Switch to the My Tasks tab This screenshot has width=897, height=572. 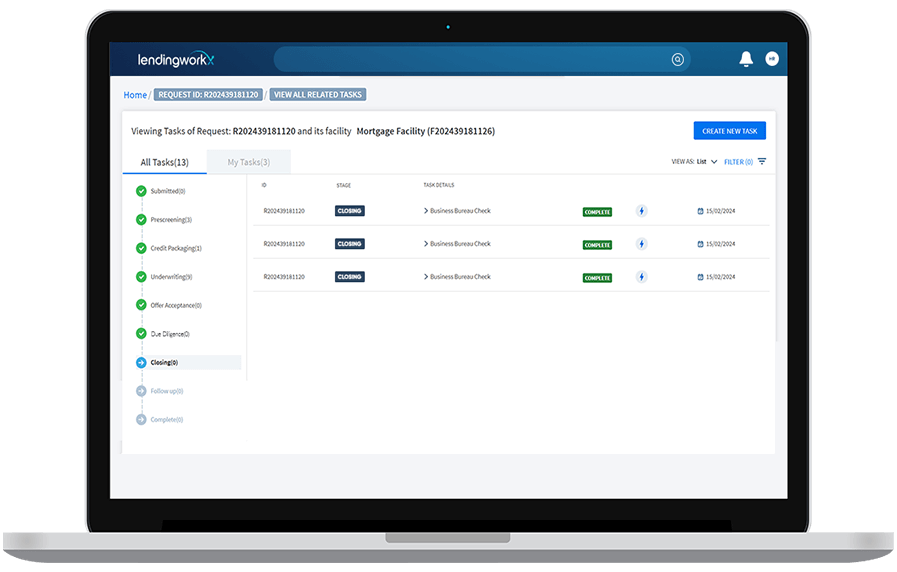[248, 162]
